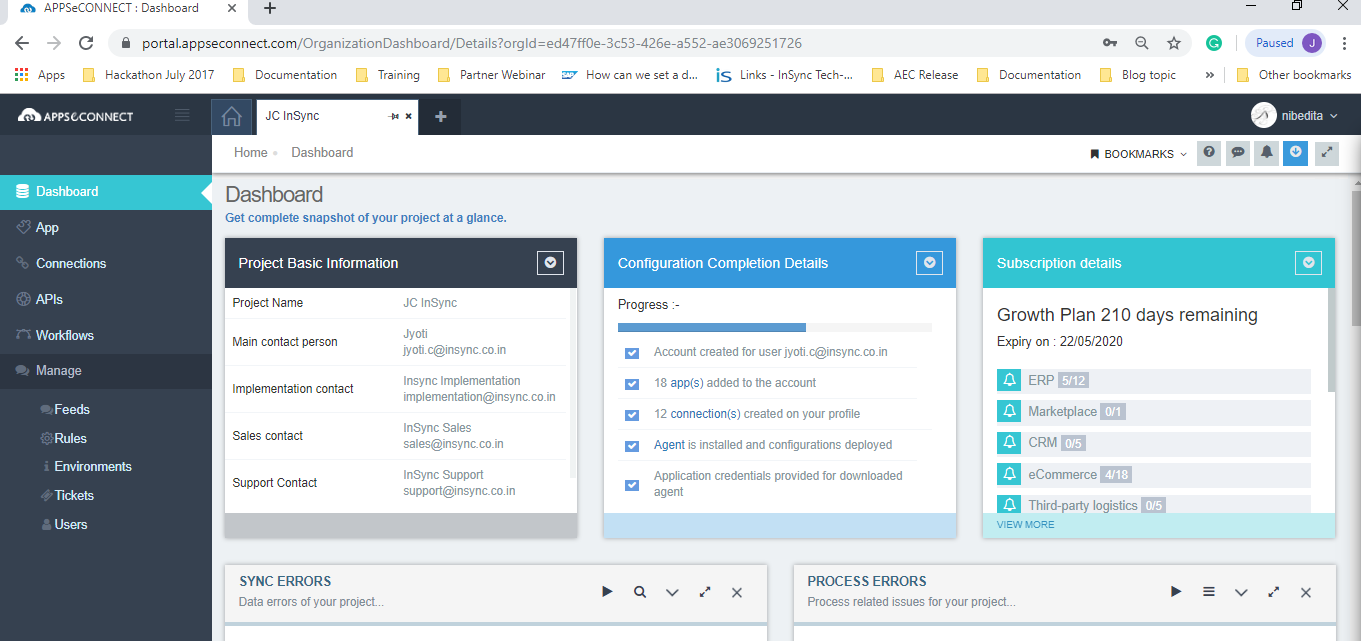The height and width of the screenshot is (641, 1361).
Task: Maximize the Process Errors panel
Action: [1273, 592]
